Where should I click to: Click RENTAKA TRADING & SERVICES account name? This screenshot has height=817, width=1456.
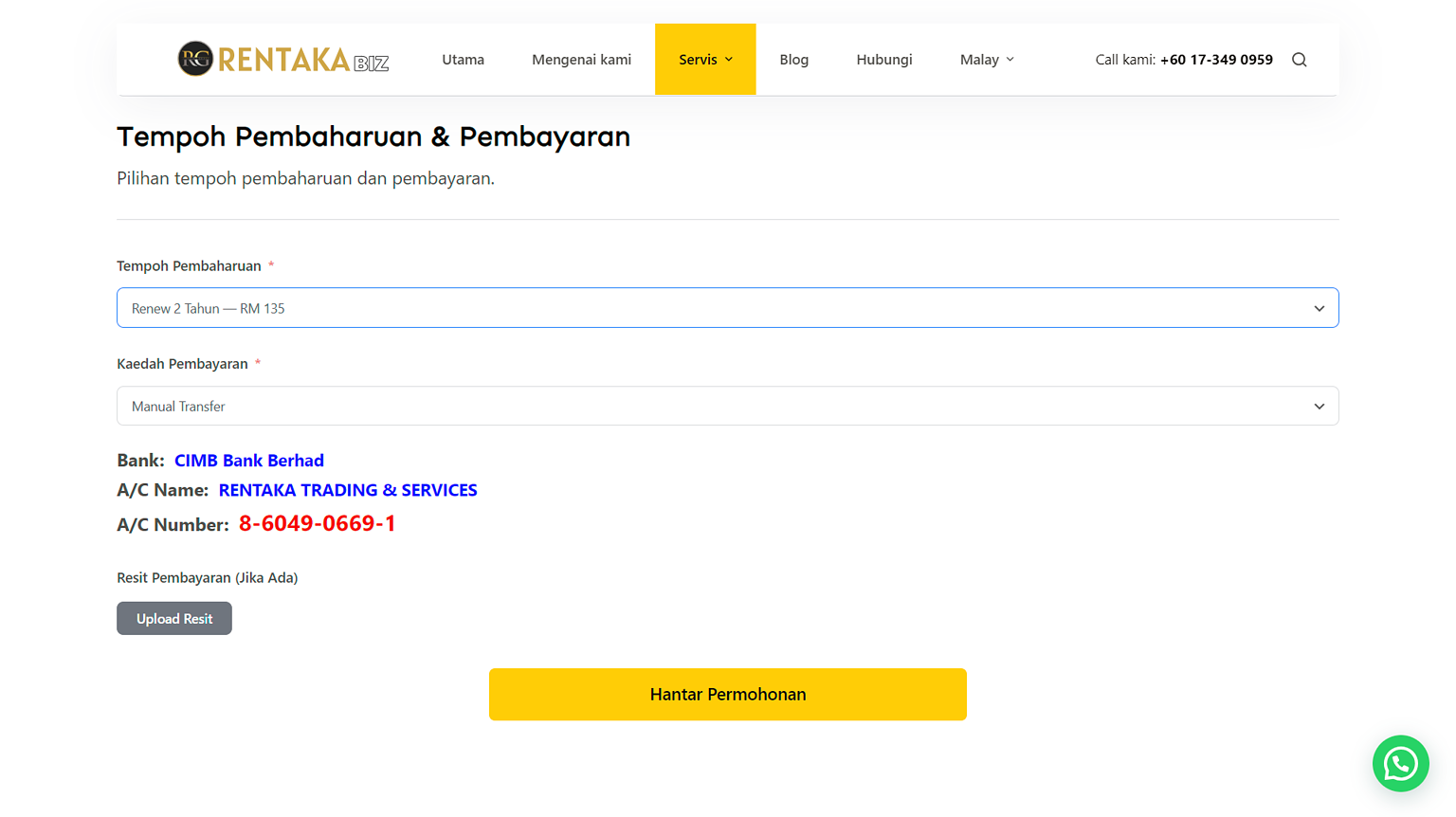point(347,490)
